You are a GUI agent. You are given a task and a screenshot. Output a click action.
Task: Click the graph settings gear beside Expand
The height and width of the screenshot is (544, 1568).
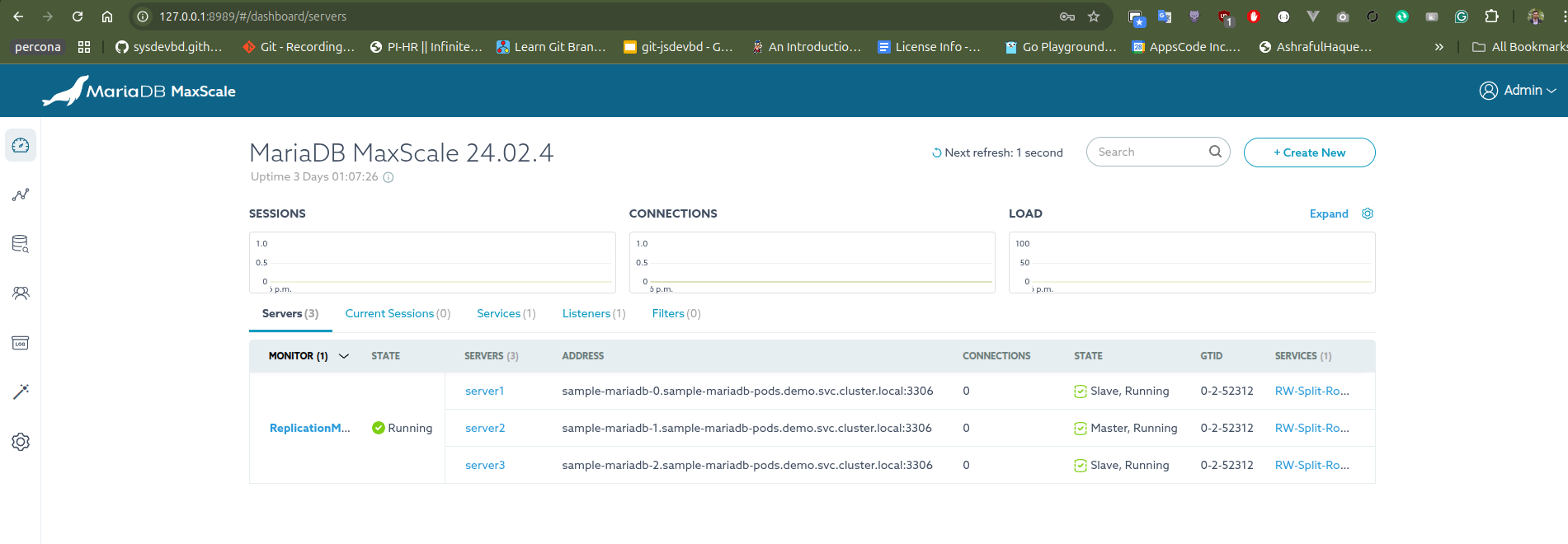[x=1368, y=213]
